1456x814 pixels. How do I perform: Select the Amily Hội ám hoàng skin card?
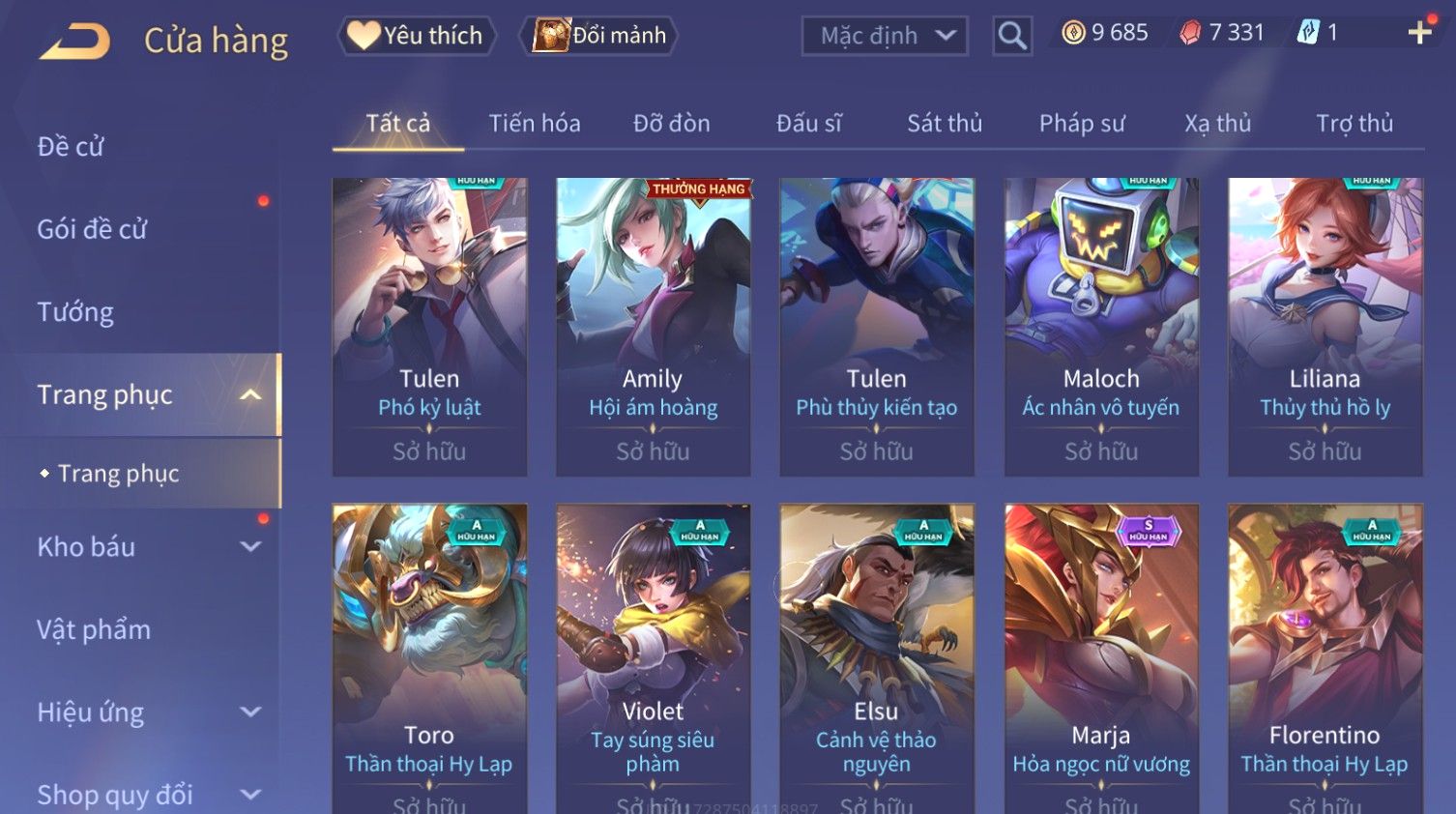coord(654,327)
